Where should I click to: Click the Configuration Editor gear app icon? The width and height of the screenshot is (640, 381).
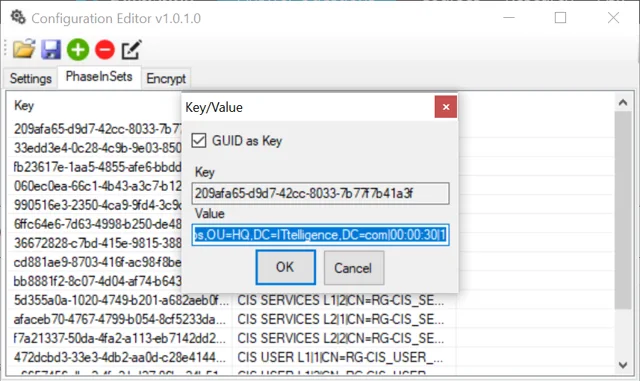click(x=18, y=17)
